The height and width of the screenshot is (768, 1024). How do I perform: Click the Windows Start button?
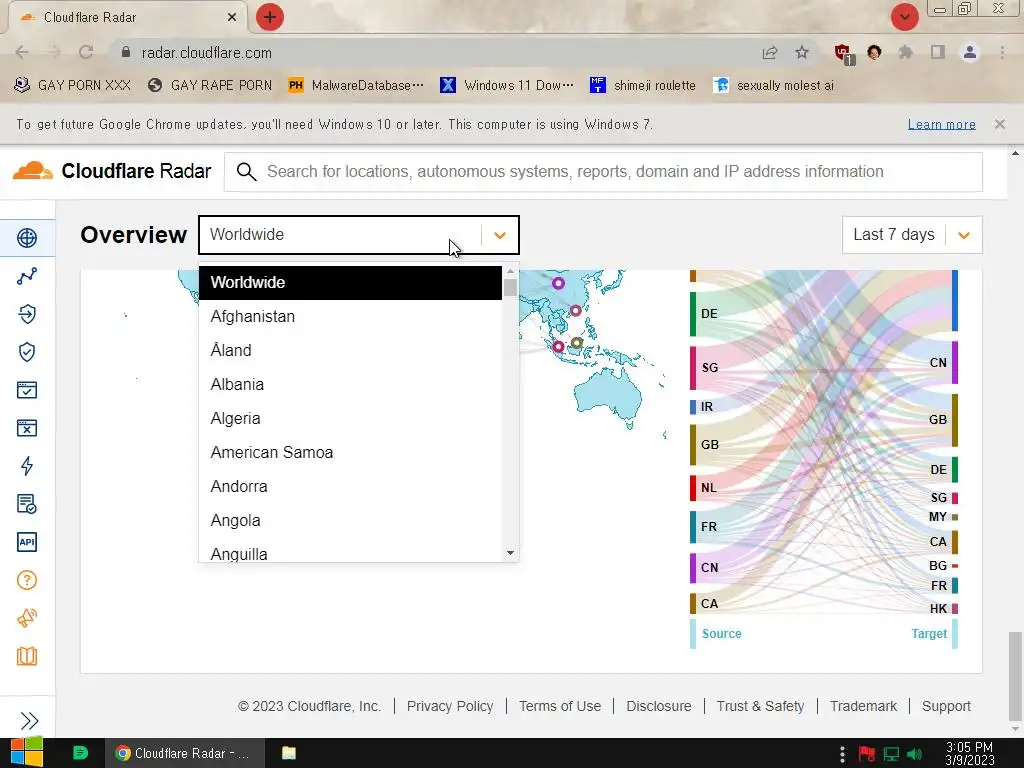tap(27, 752)
